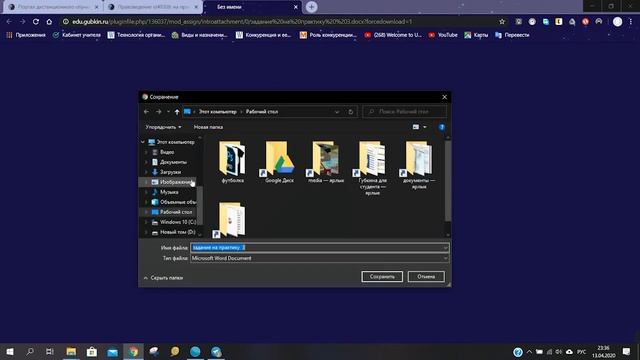This screenshot has width=640, height=360.
Task: Click the search Рабочий стол field
Action: 404,111
